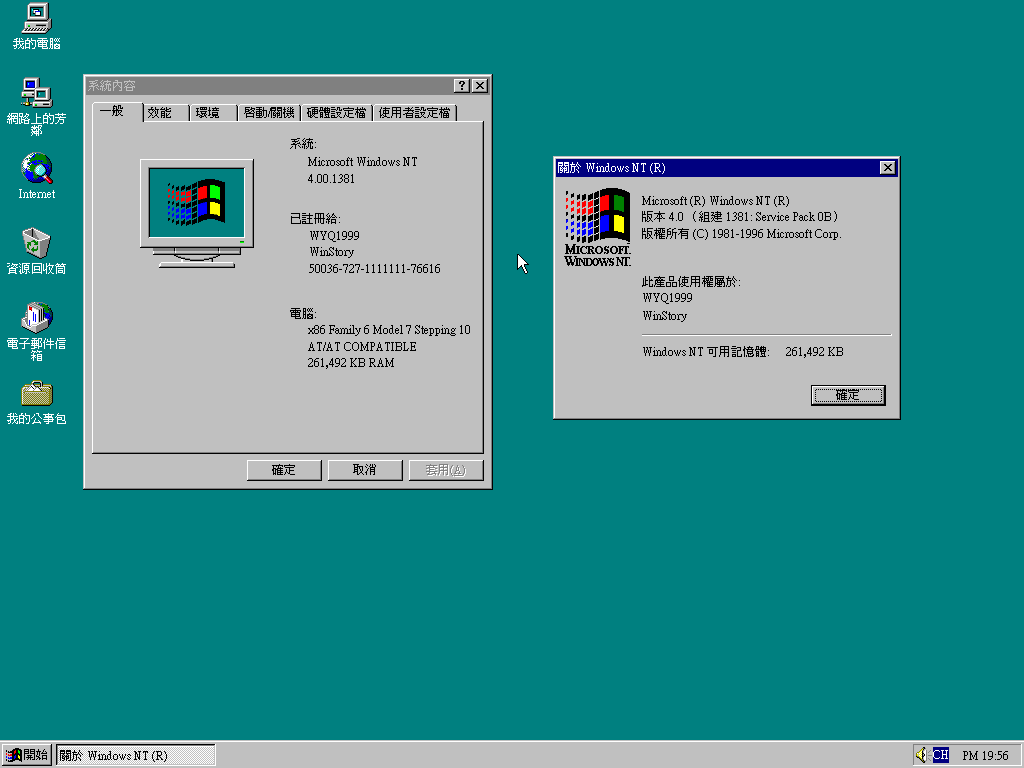Click the ? help button in 系統內容 title bar
The image size is (1024, 768).
(x=461, y=86)
